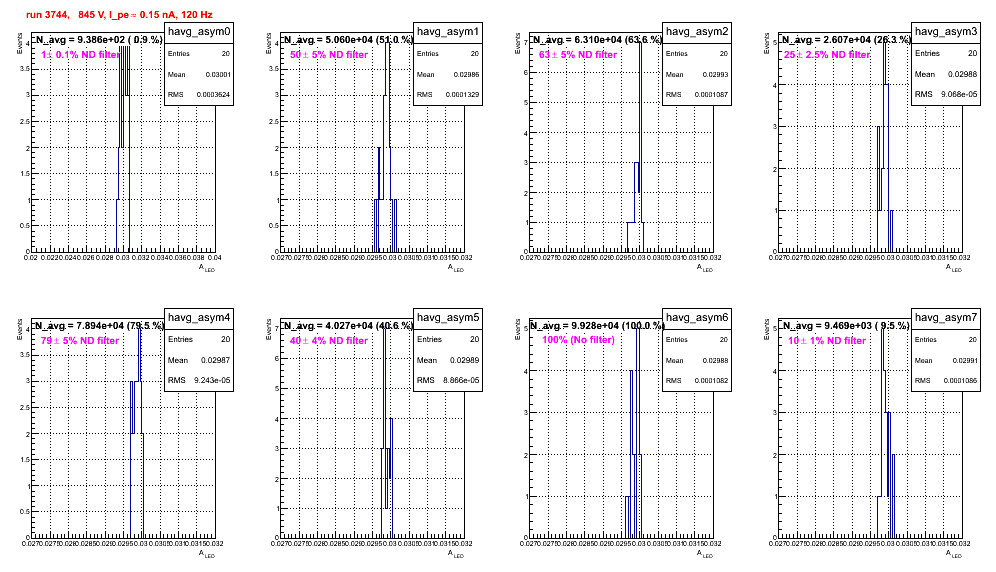996x572 pixels.
Task: Click the '100% (No filter)' label
Action: [x=579, y=340]
